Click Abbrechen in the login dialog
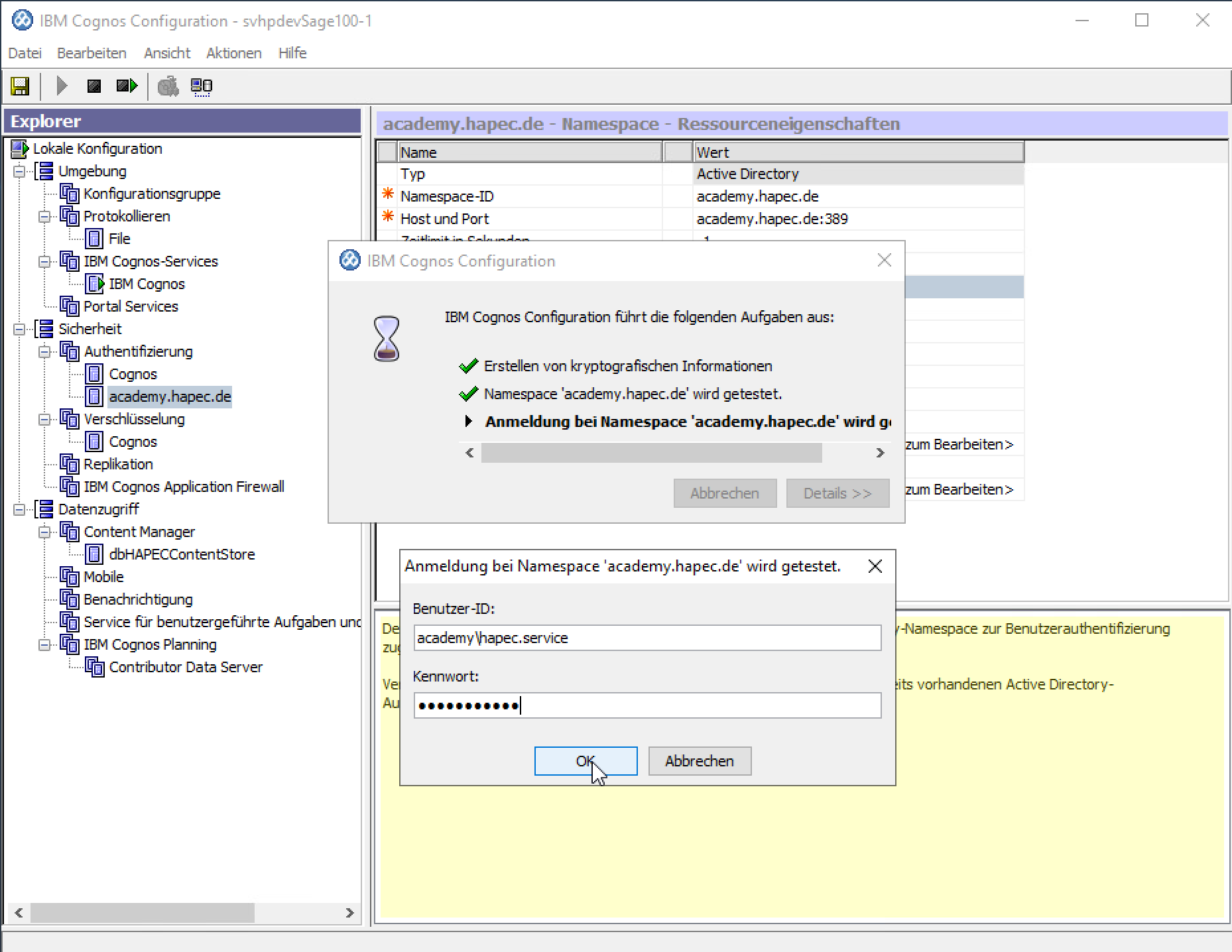 (699, 761)
